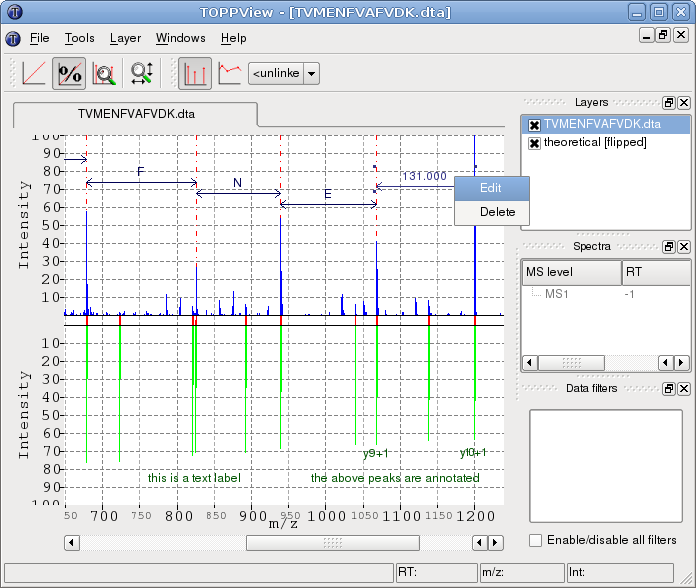This screenshot has height=588, width=696.
Task: Select the peak sticks draw mode
Action: (195, 73)
